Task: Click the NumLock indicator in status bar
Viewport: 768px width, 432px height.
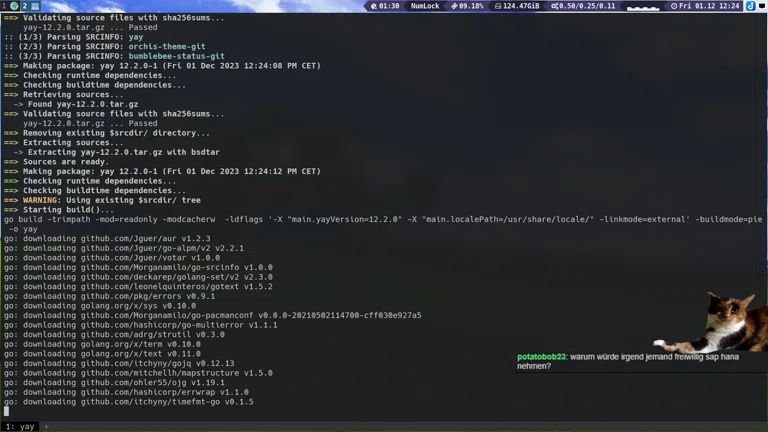Action: pos(425,6)
